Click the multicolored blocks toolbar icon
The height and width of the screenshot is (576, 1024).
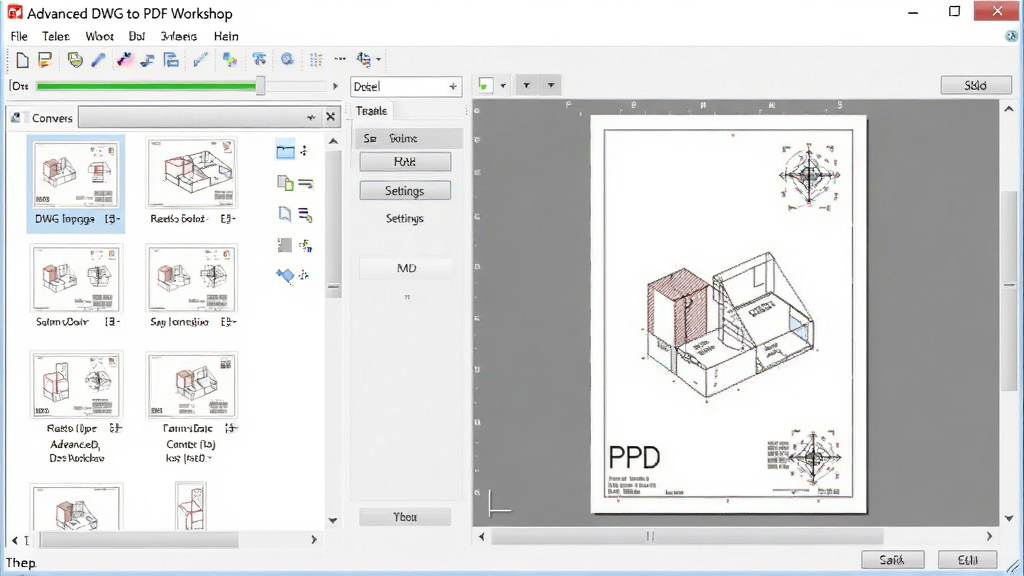click(x=229, y=60)
